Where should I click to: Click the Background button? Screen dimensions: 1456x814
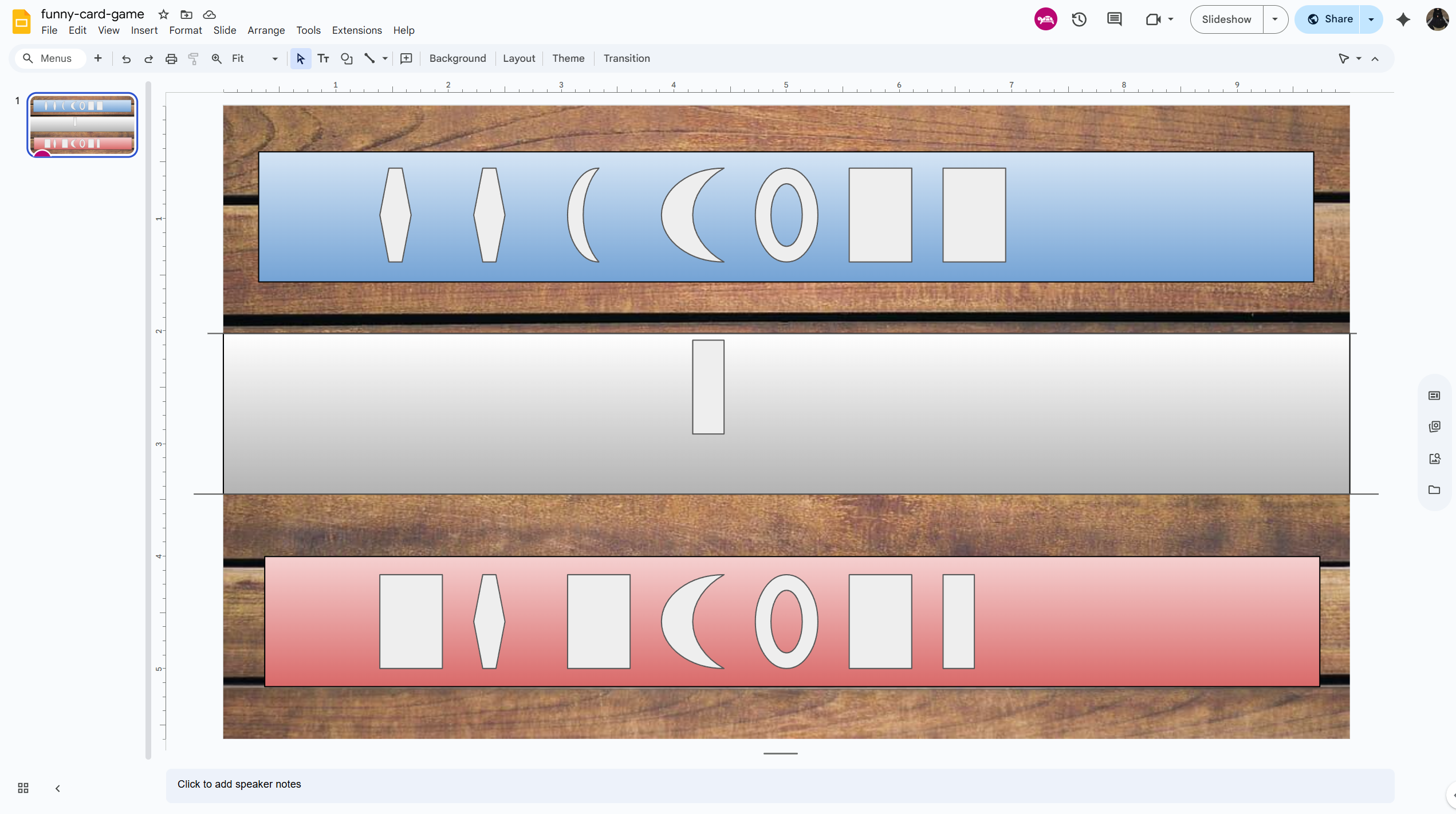point(457,58)
